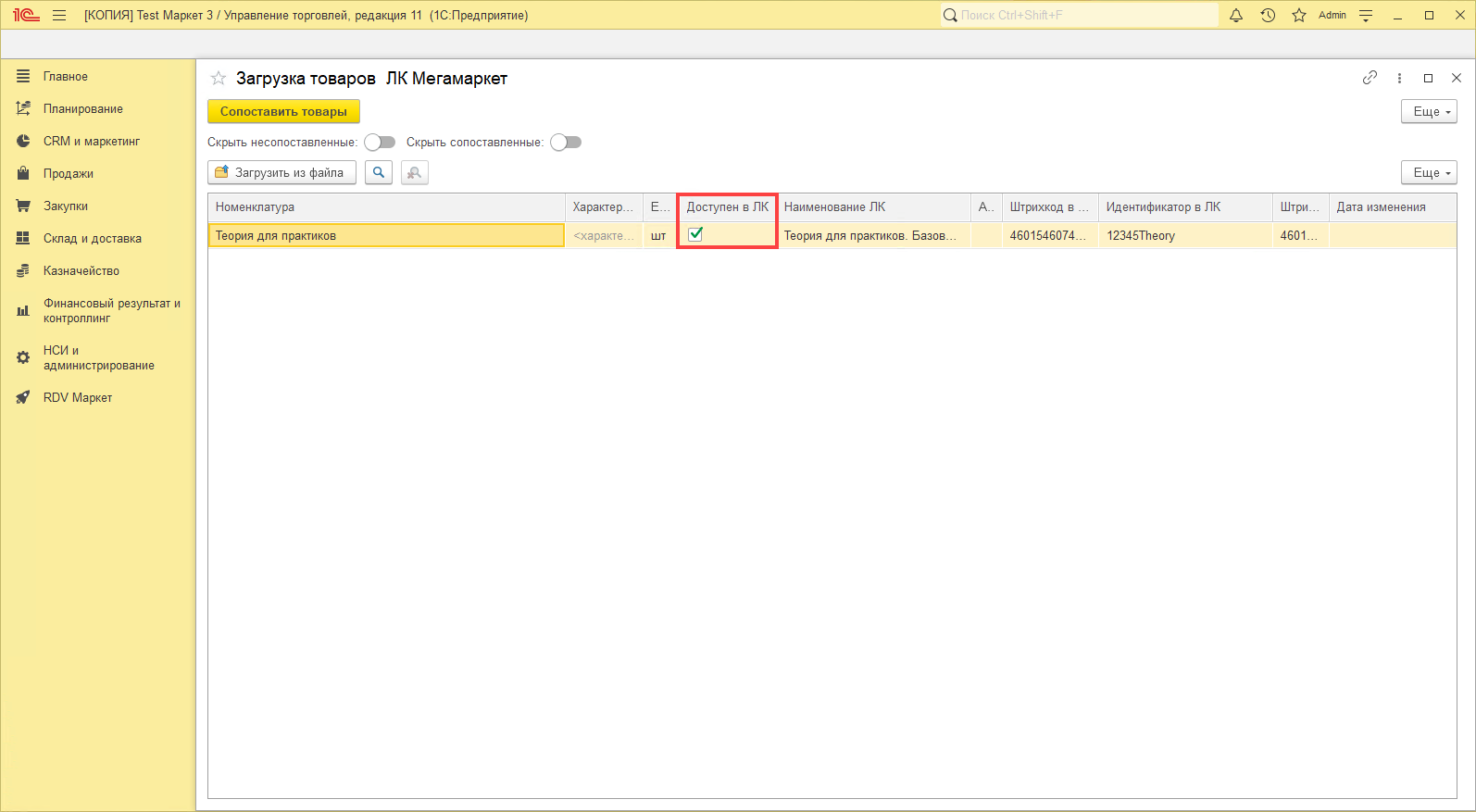Click the Закупки cart icon
The height and width of the screenshot is (812, 1476).
tap(23, 206)
